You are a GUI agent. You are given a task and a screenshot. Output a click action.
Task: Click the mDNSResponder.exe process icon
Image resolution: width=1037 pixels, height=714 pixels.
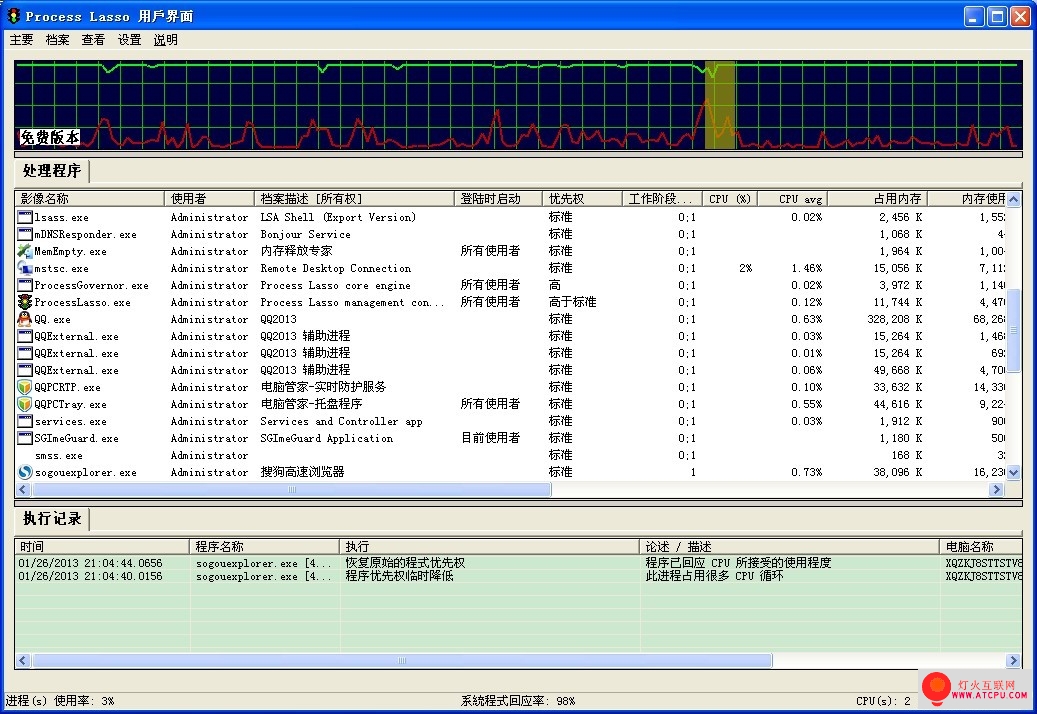coord(24,234)
